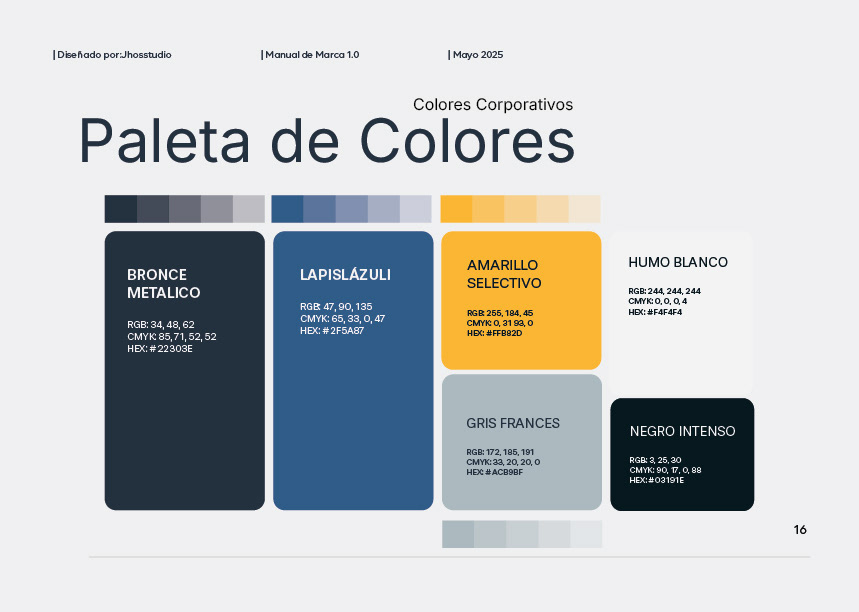Click the Diseñado por Jhosstudio header text
The width and height of the screenshot is (859, 612).
click(x=112, y=55)
